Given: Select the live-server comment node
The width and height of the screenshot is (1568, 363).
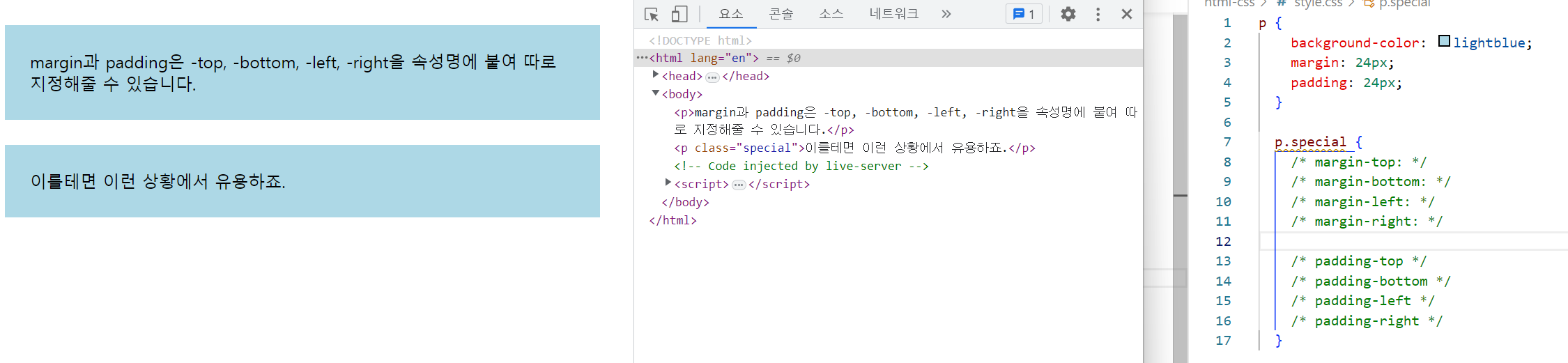Looking at the screenshot, I should pyautogui.click(x=801, y=166).
